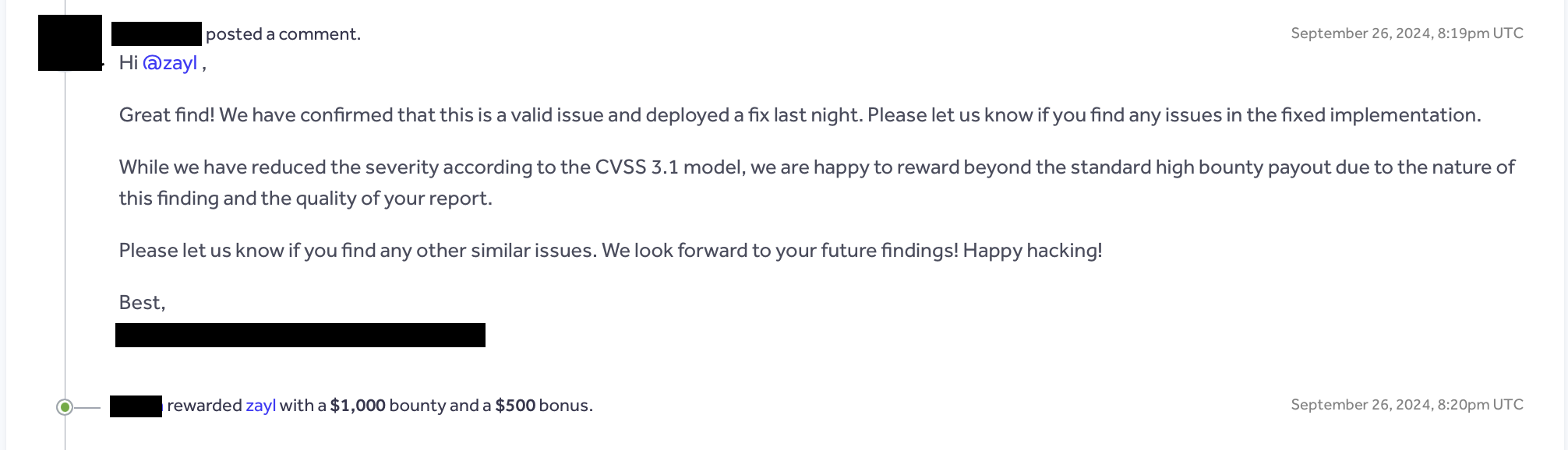
Task: Click the word "bonus." ending the reward line
Action: [x=566, y=406]
